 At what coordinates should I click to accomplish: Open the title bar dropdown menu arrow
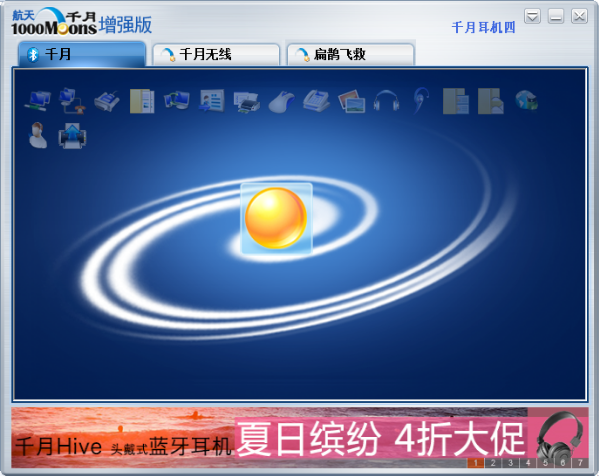tap(532, 16)
